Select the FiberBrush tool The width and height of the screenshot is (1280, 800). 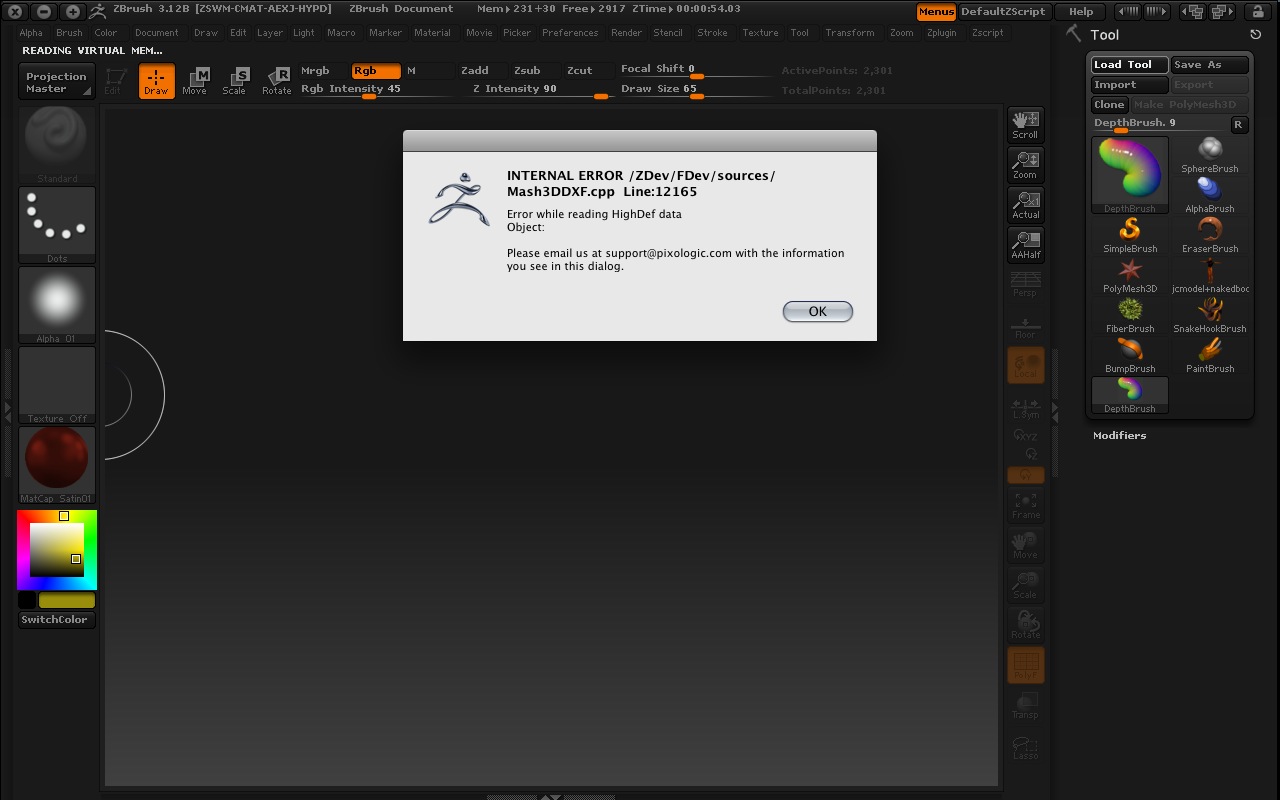click(x=1130, y=315)
